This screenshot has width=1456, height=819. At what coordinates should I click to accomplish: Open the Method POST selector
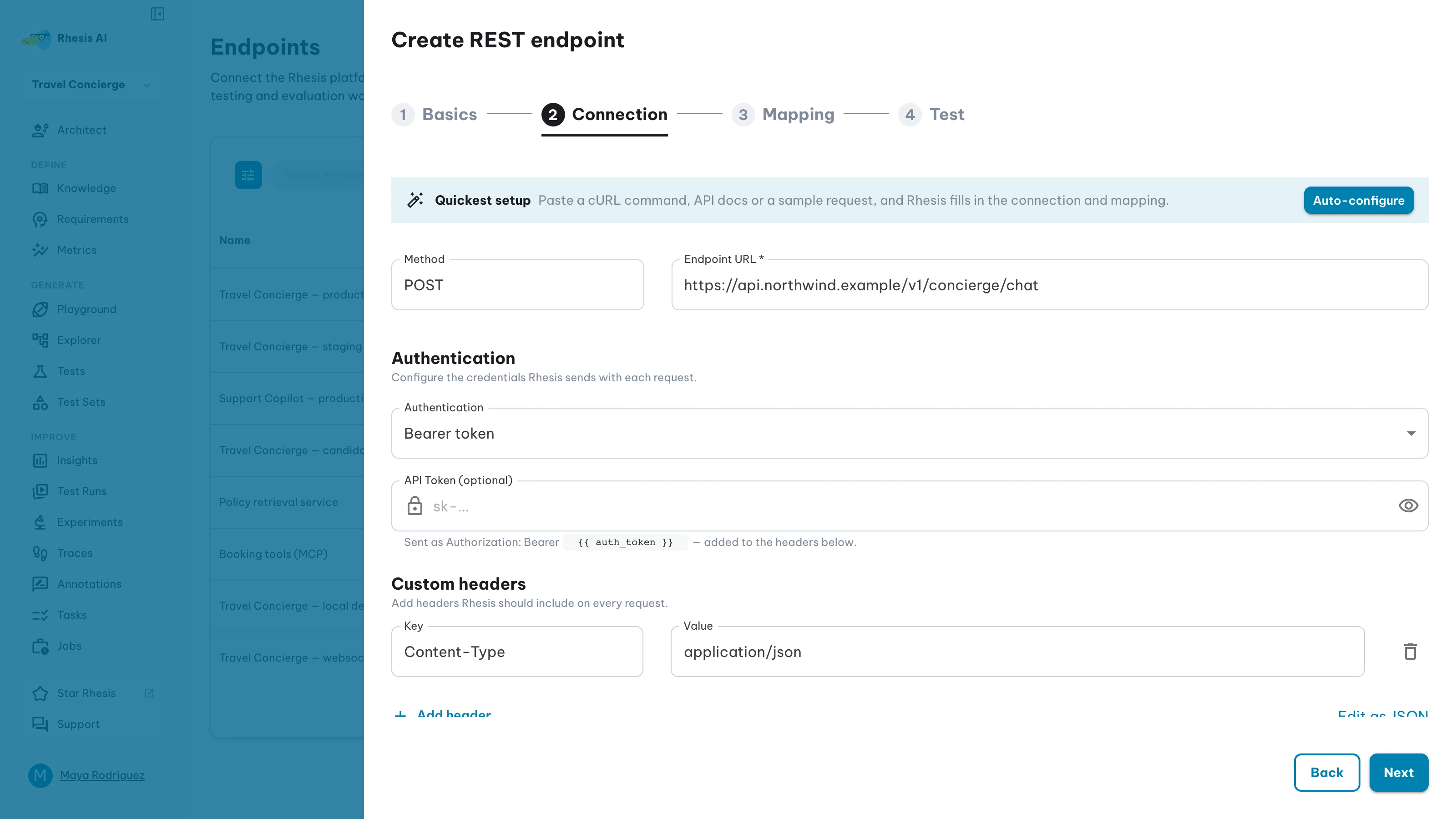[517, 285]
